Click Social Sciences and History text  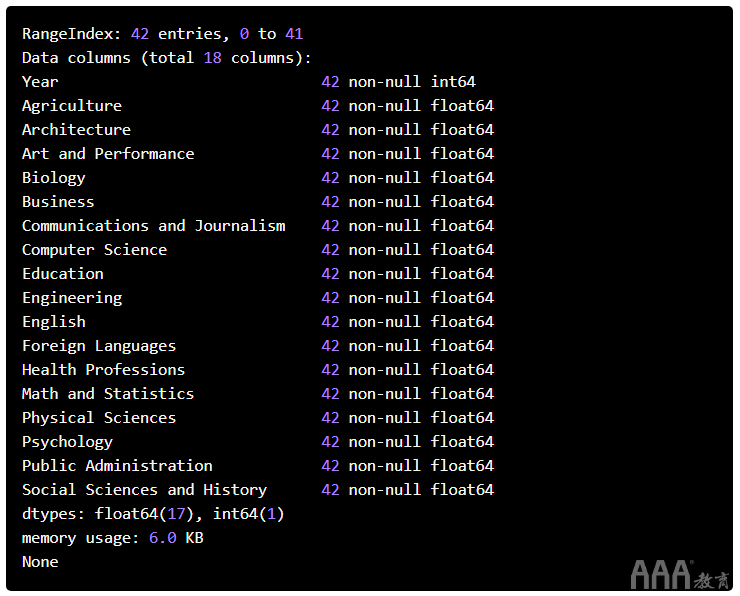pyautogui.click(x=144, y=490)
